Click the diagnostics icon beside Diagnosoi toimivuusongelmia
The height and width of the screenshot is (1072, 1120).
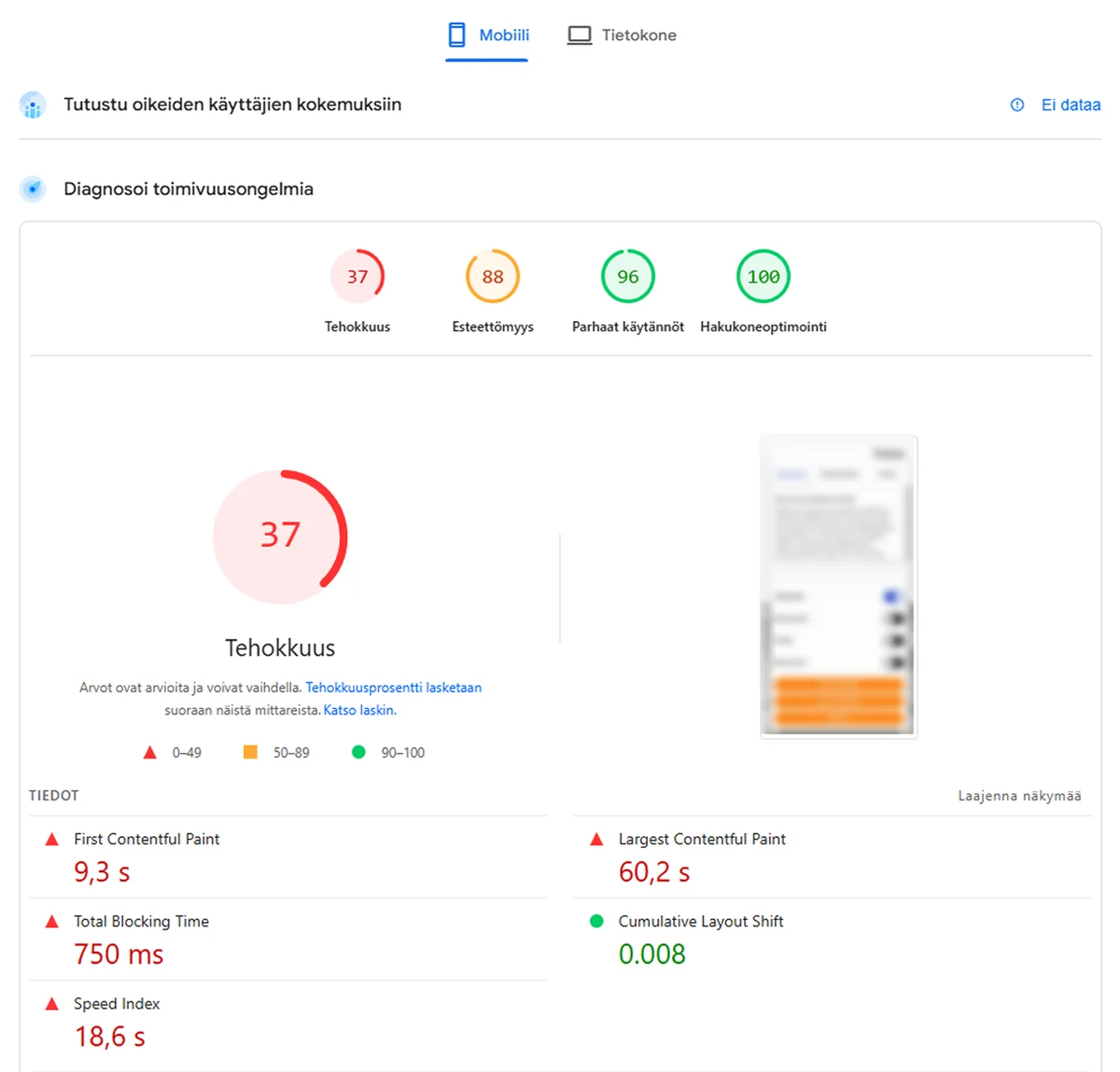coord(33,188)
